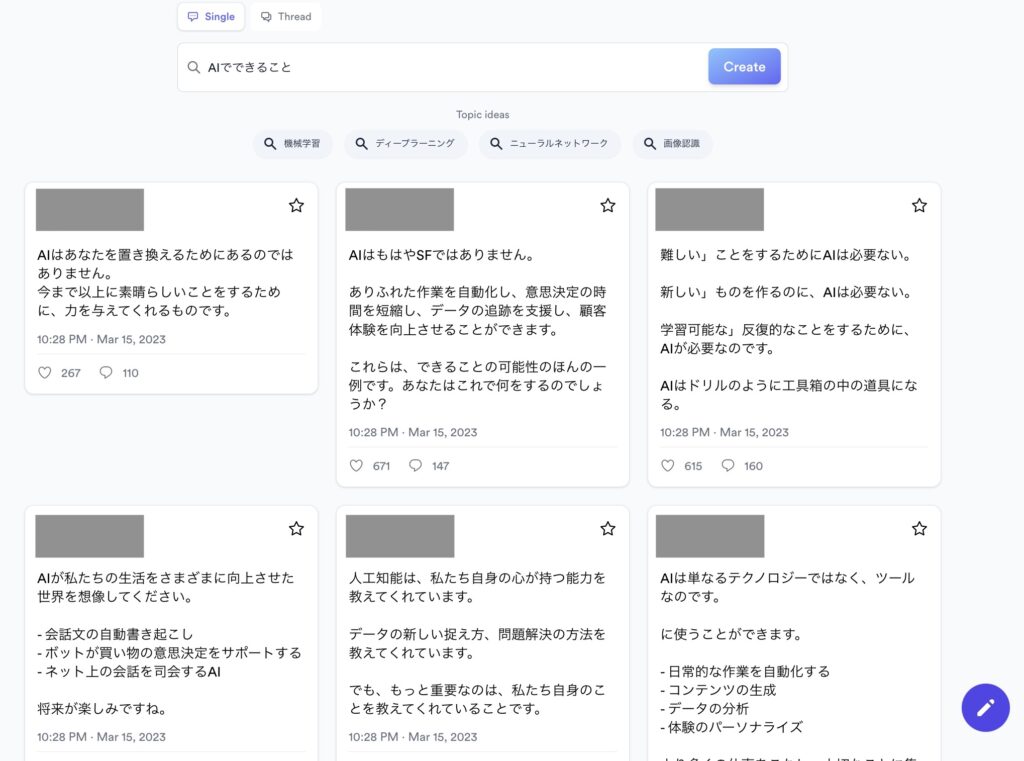Select the 機械学習 topic idea
This screenshot has width=1024, height=761.
[x=292, y=144]
